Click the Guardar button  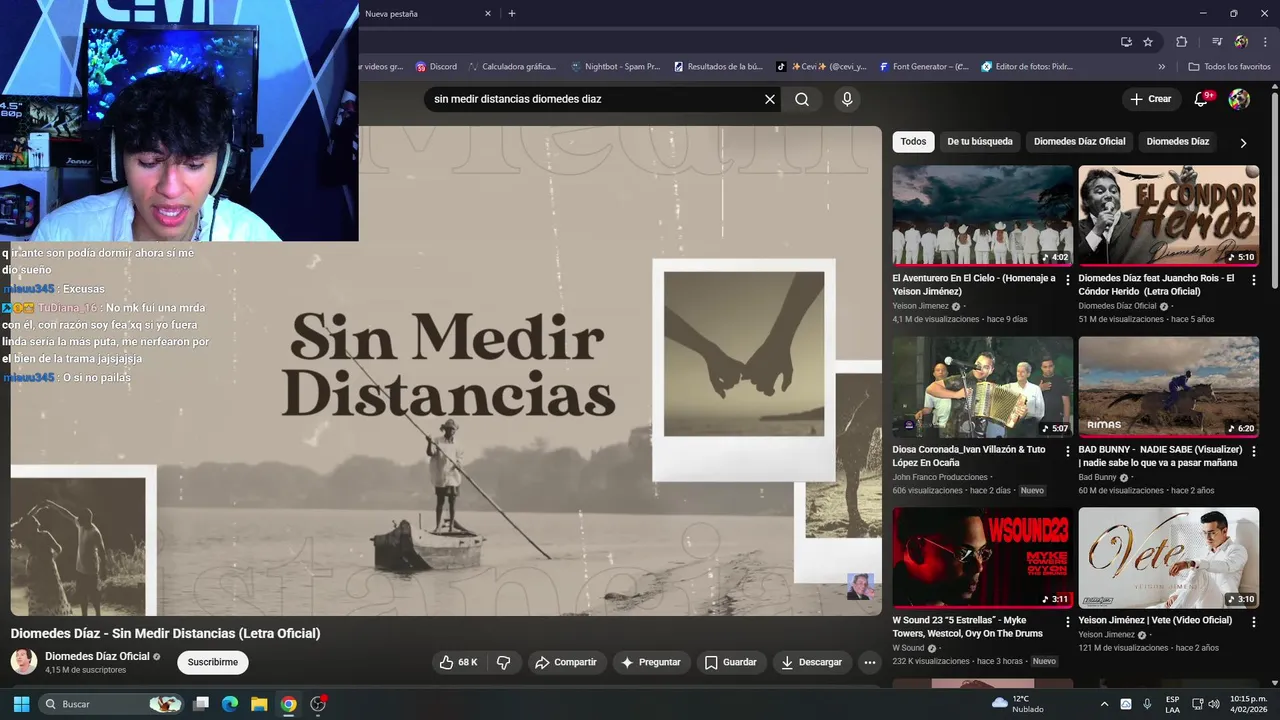point(731,662)
